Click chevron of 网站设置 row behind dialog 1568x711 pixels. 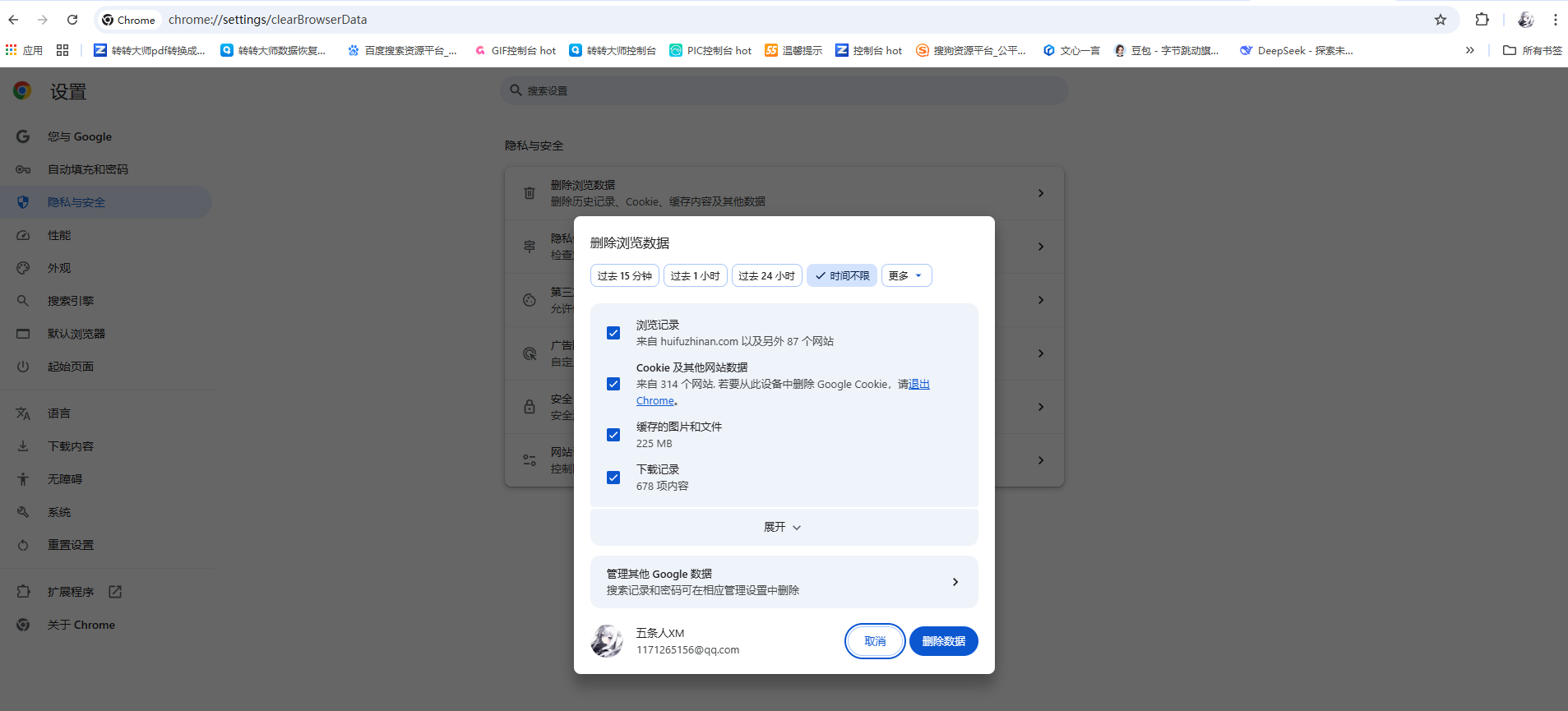(x=1041, y=460)
